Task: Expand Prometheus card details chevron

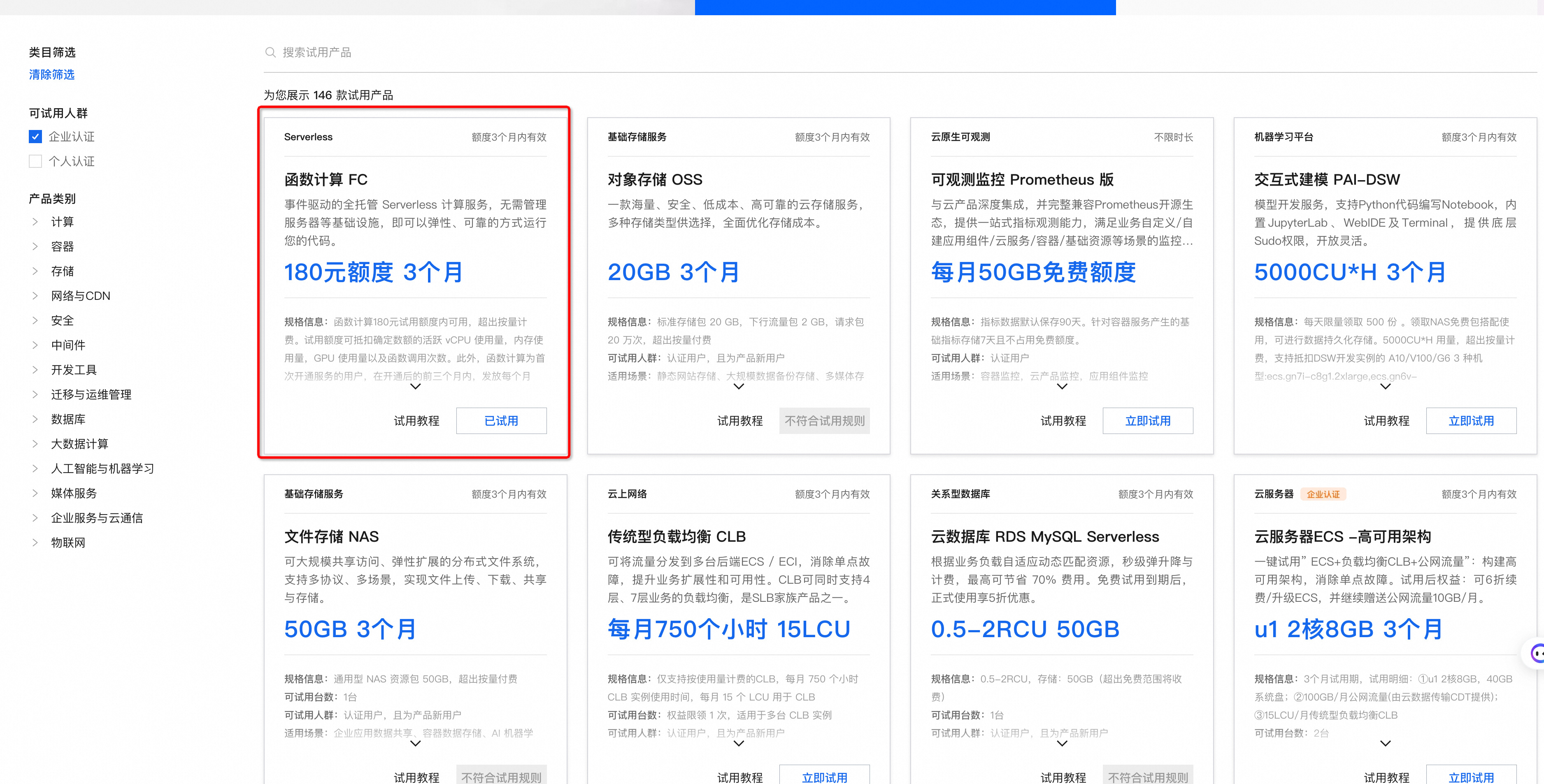Action: 1062,387
